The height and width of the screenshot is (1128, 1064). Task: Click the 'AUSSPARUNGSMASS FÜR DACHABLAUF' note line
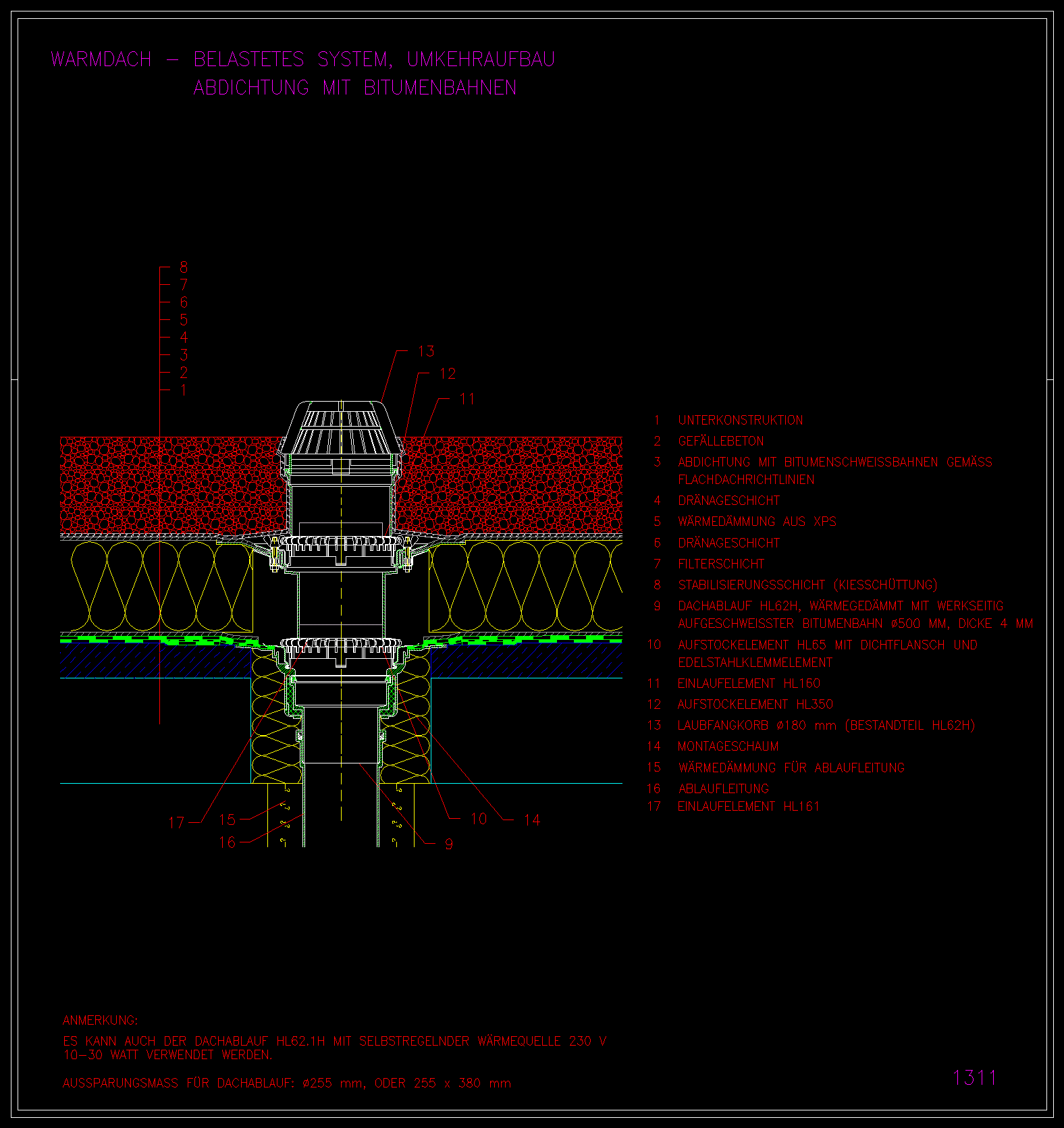(286, 1083)
